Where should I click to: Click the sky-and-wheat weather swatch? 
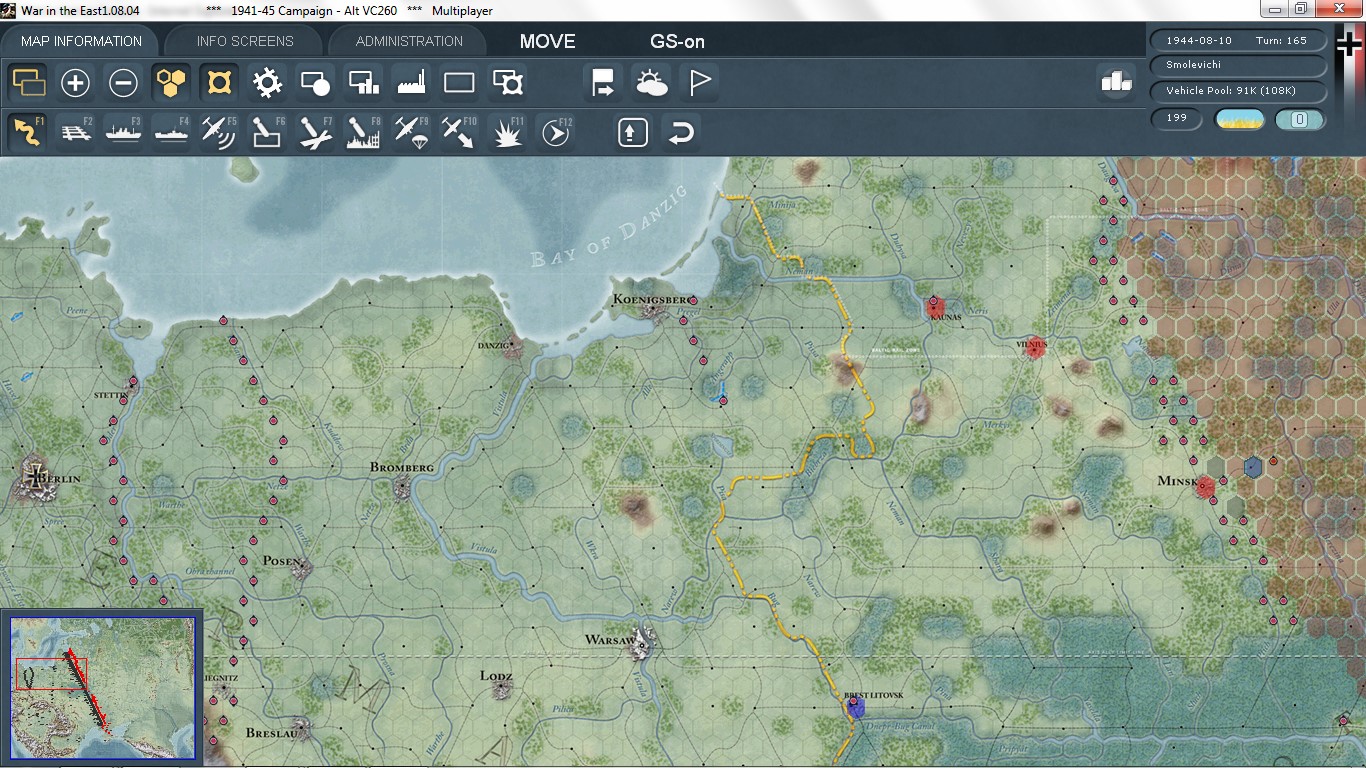click(x=1239, y=119)
